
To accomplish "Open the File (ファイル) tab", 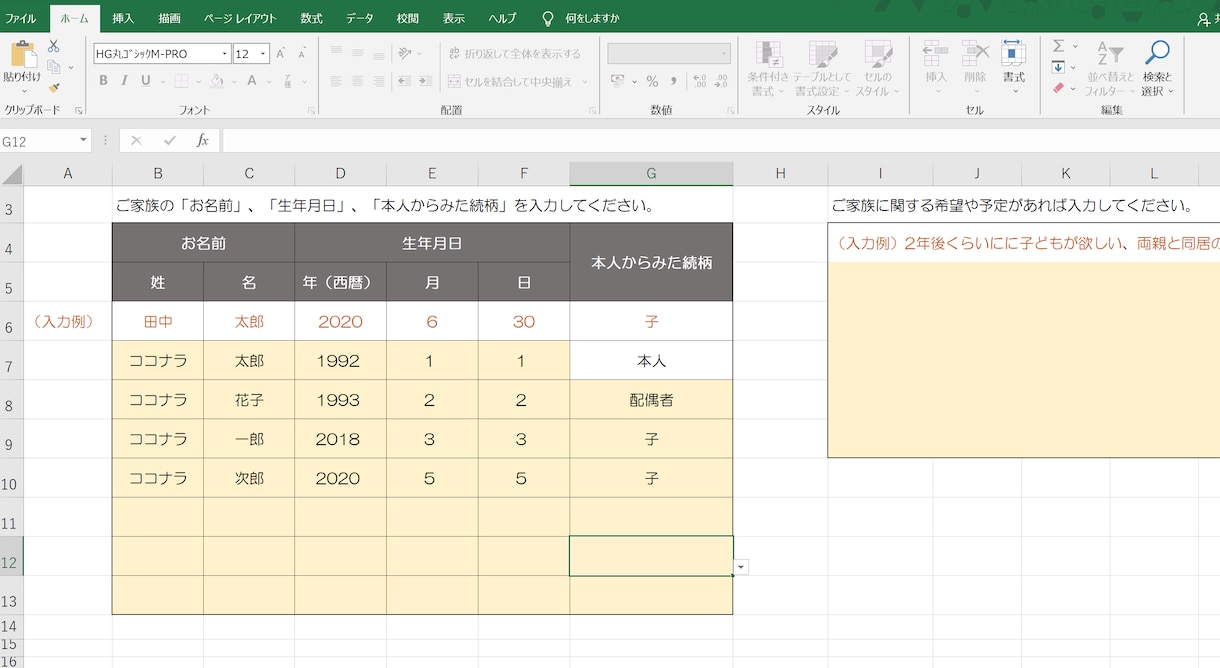I will tap(20, 18).
